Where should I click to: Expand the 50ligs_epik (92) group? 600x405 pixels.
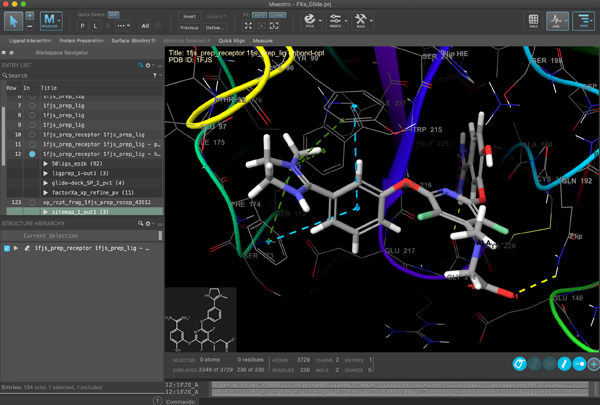tap(46, 163)
